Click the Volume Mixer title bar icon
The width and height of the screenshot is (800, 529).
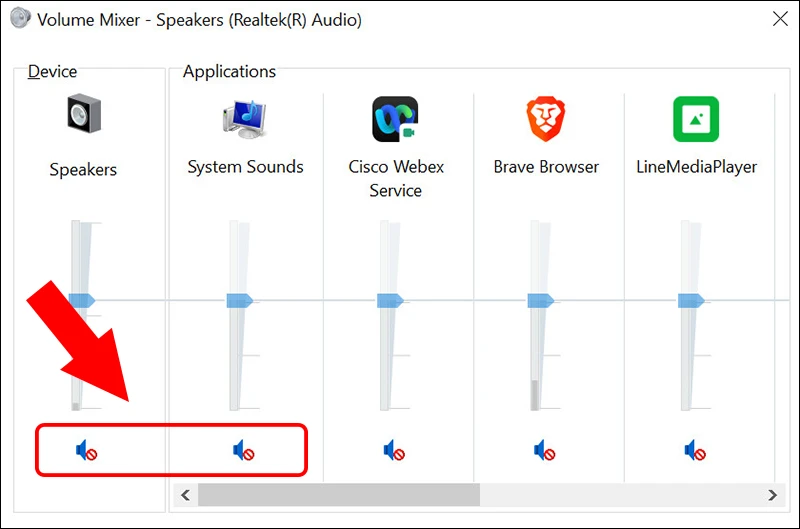[x=20, y=19]
